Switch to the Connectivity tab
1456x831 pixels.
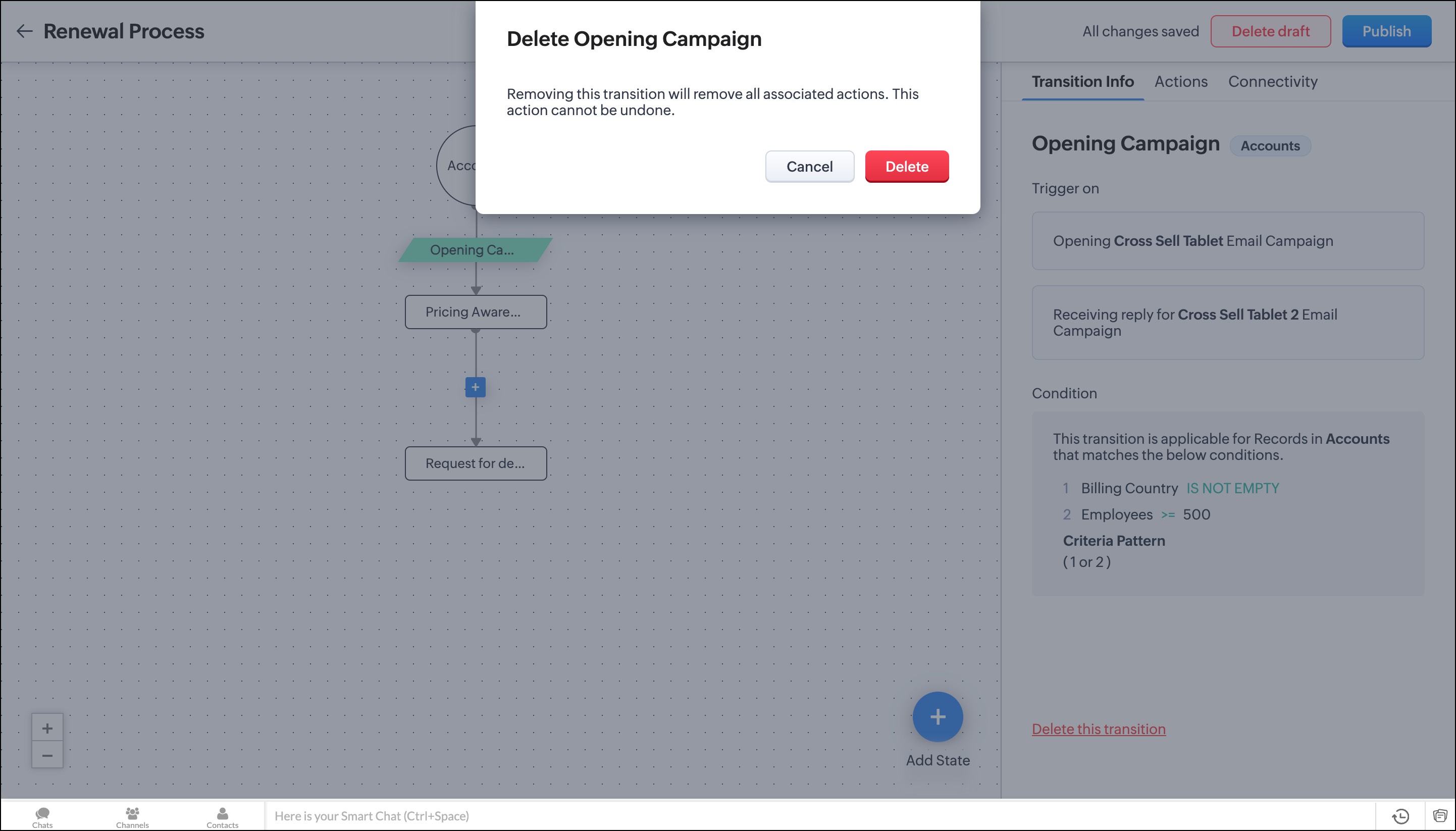(x=1272, y=82)
